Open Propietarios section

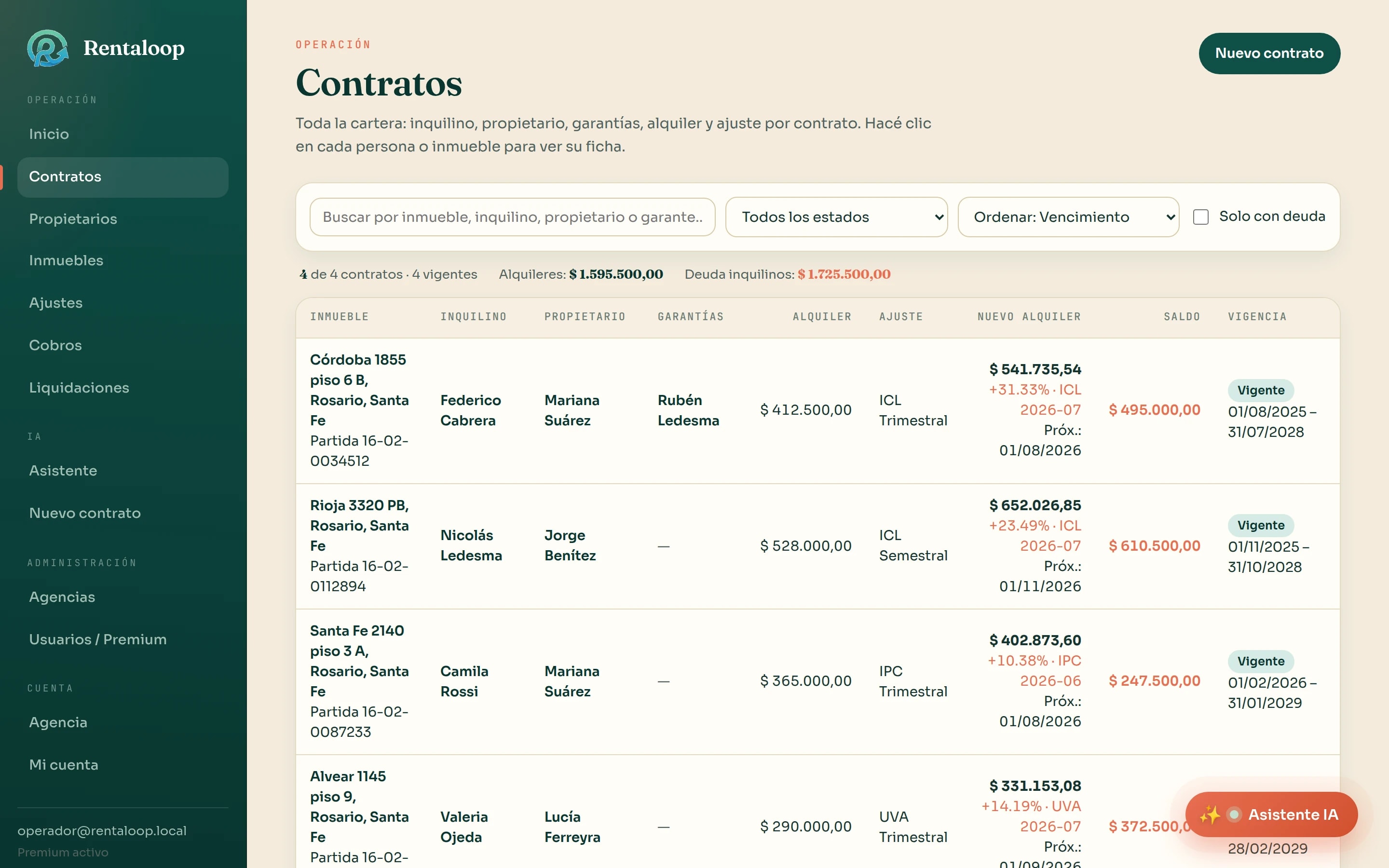[123, 219]
